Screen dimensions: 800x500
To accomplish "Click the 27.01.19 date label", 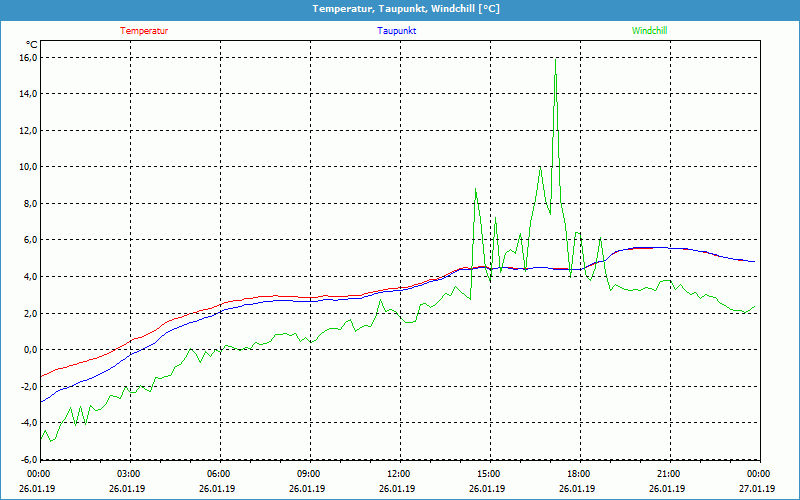I will pyautogui.click(x=759, y=489).
